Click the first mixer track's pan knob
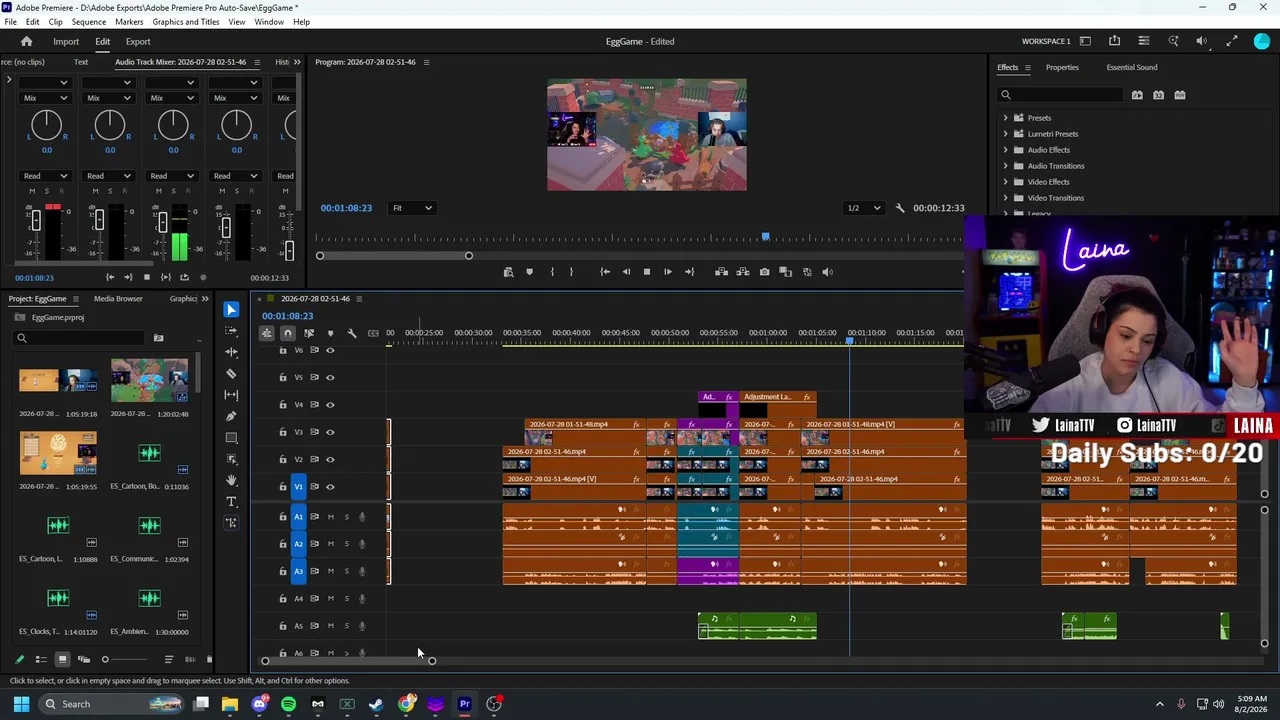This screenshot has width=1280, height=720. pos(46,125)
